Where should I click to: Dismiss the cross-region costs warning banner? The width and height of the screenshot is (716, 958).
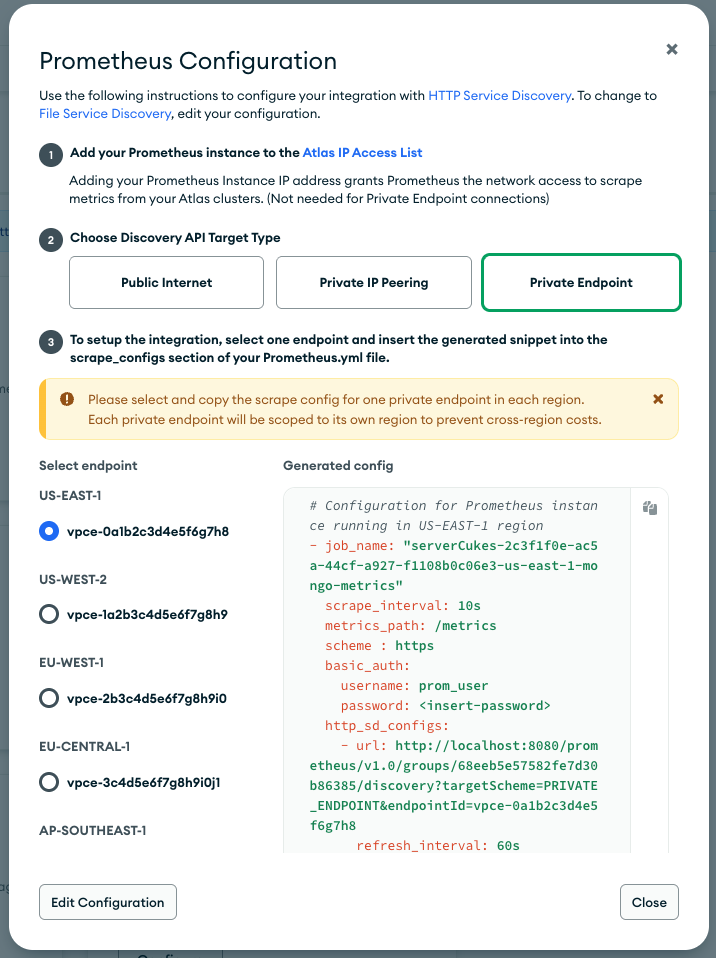click(658, 398)
